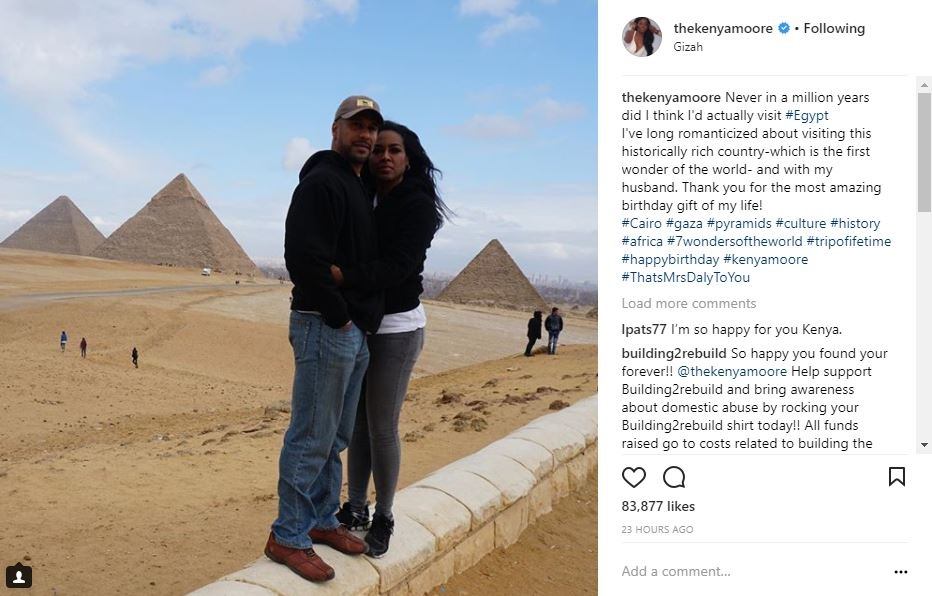Image resolution: width=932 pixels, height=596 pixels.
Task: Click the 23 HOURS AGO timestamp
Action: pos(657,529)
